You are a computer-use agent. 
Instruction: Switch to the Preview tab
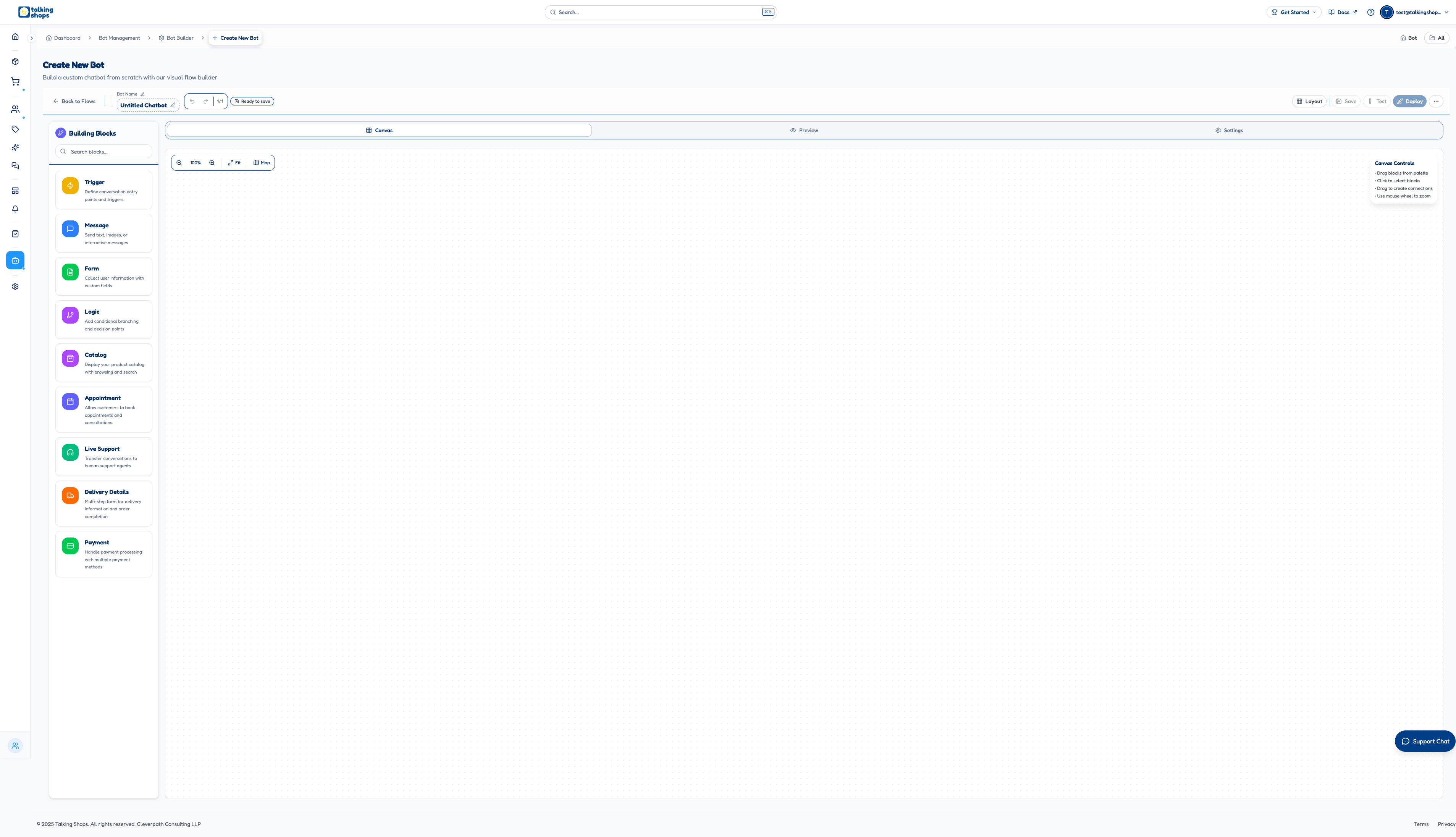pyautogui.click(x=805, y=130)
